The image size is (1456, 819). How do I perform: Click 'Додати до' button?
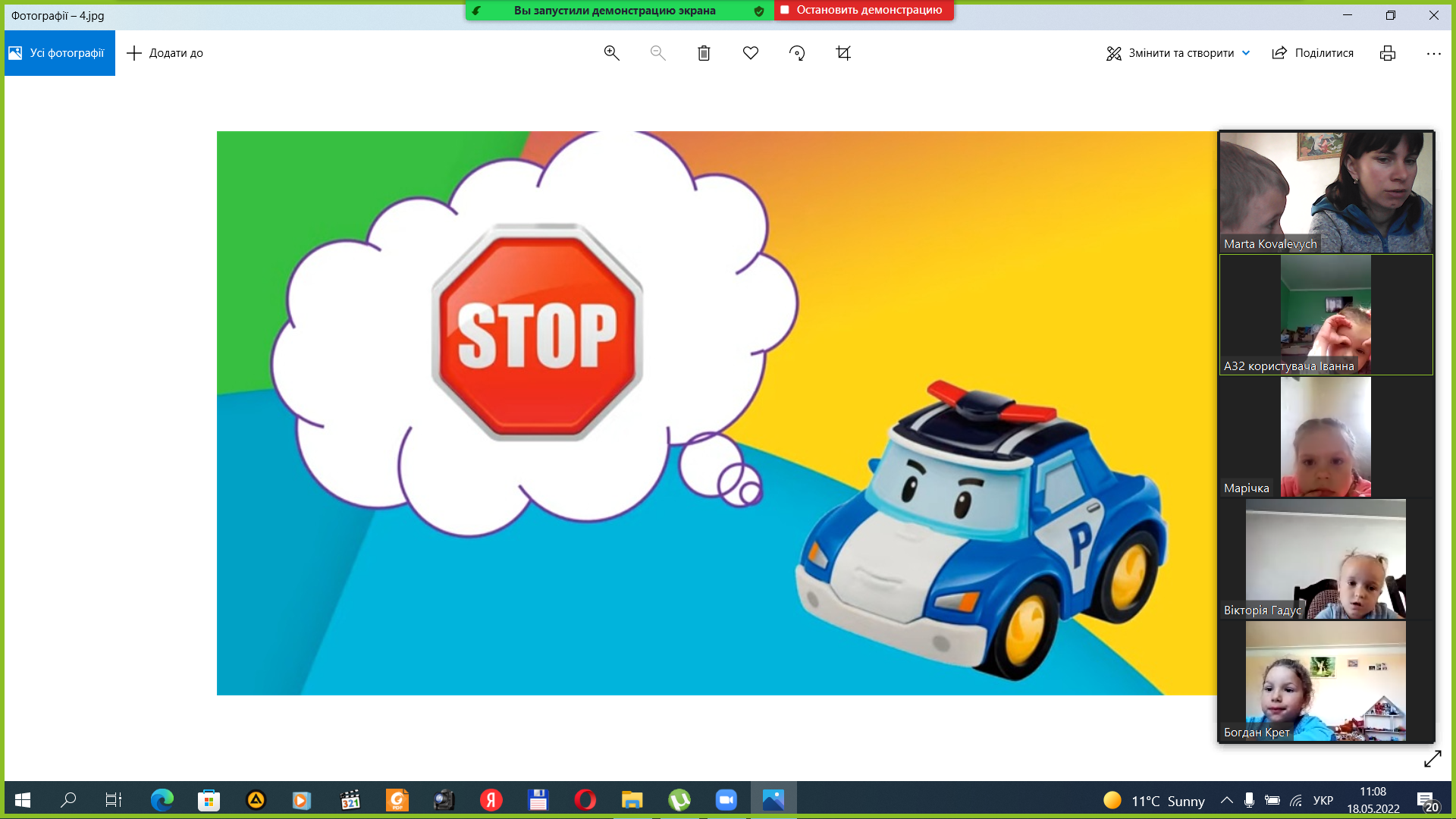[165, 53]
